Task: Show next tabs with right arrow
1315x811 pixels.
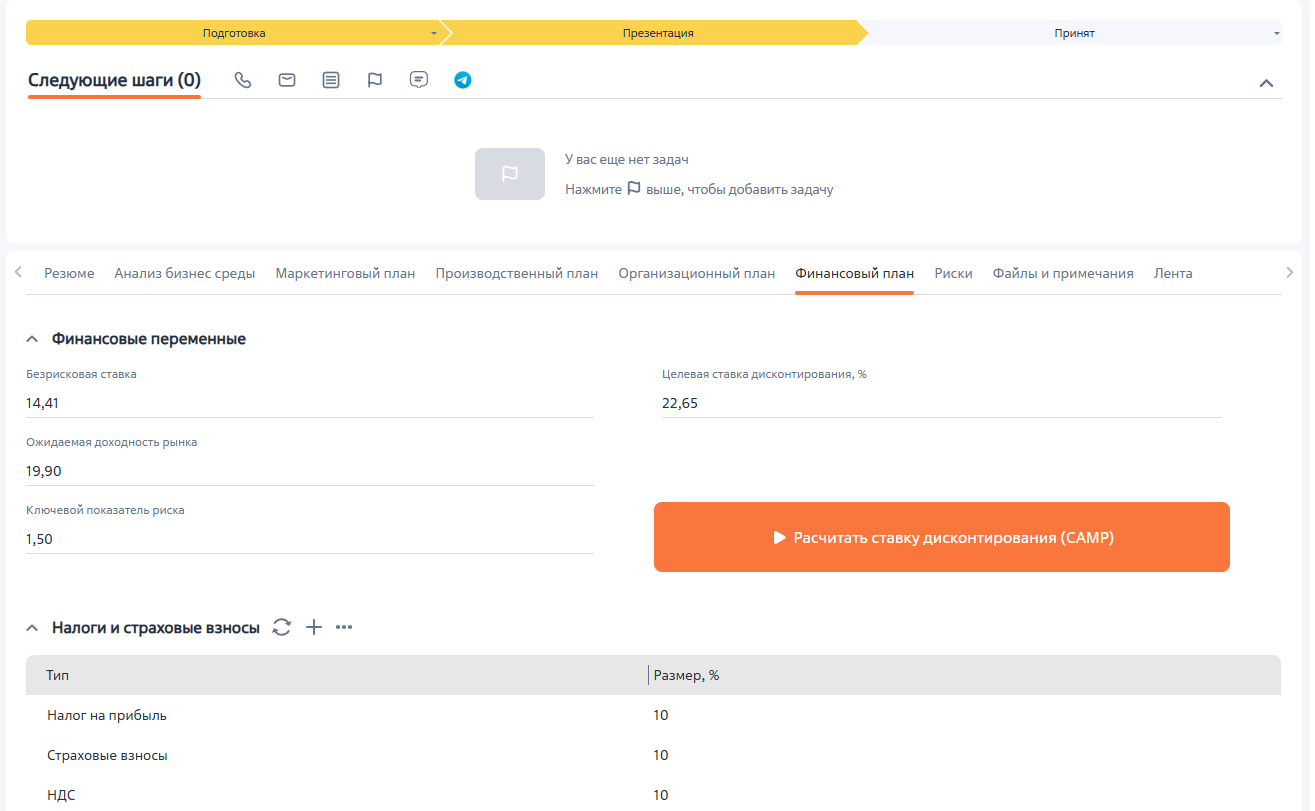Action: (x=1290, y=272)
